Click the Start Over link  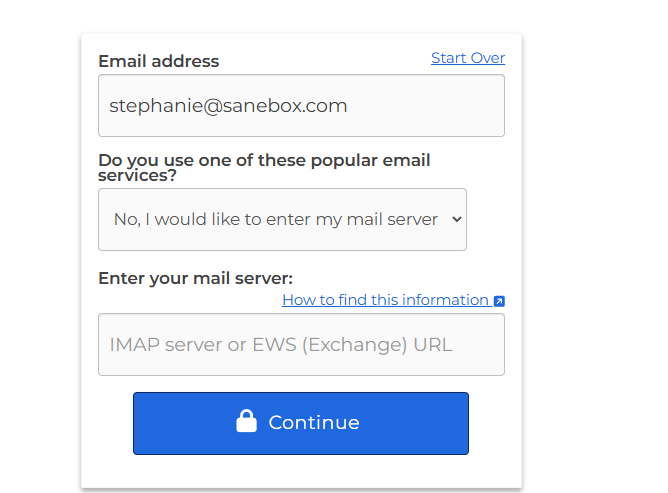point(468,58)
